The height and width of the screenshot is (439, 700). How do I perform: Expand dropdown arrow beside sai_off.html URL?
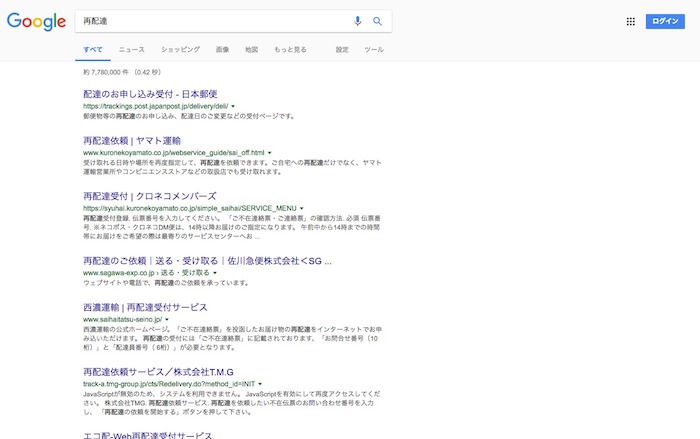point(272,152)
